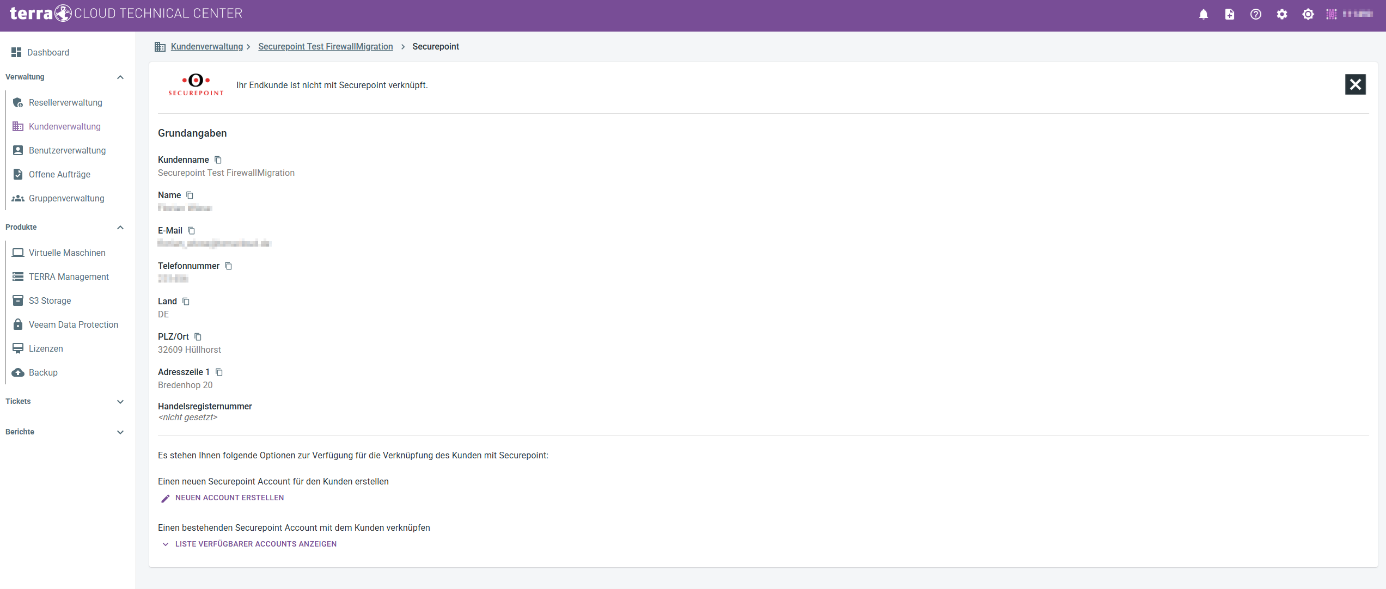Open the user account avatar in header
The image size is (1386, 589).
point(1332,14)
